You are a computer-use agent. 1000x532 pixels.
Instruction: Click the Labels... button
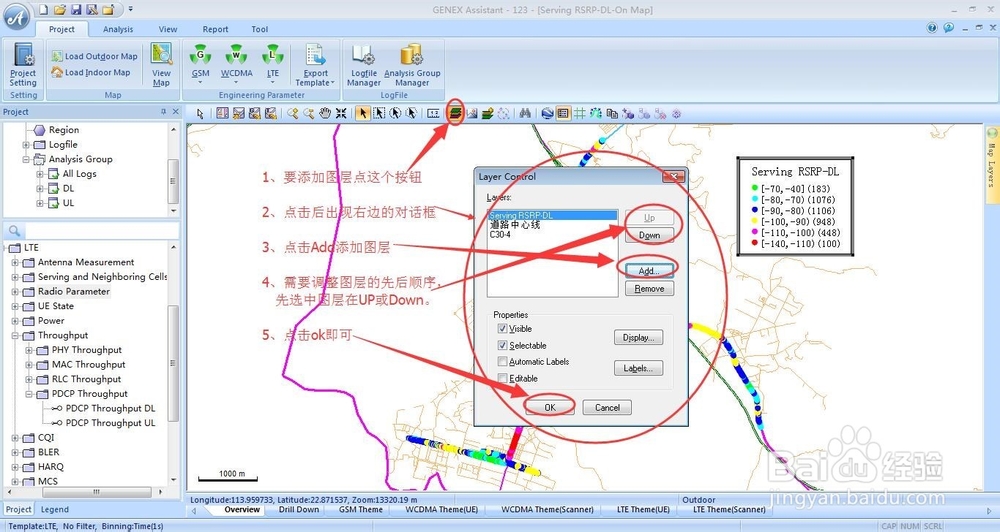tap(638, 368)
